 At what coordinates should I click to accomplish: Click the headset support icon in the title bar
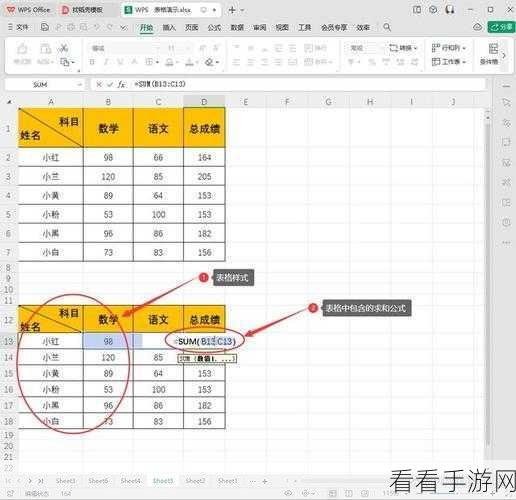[x=450, y=10]
